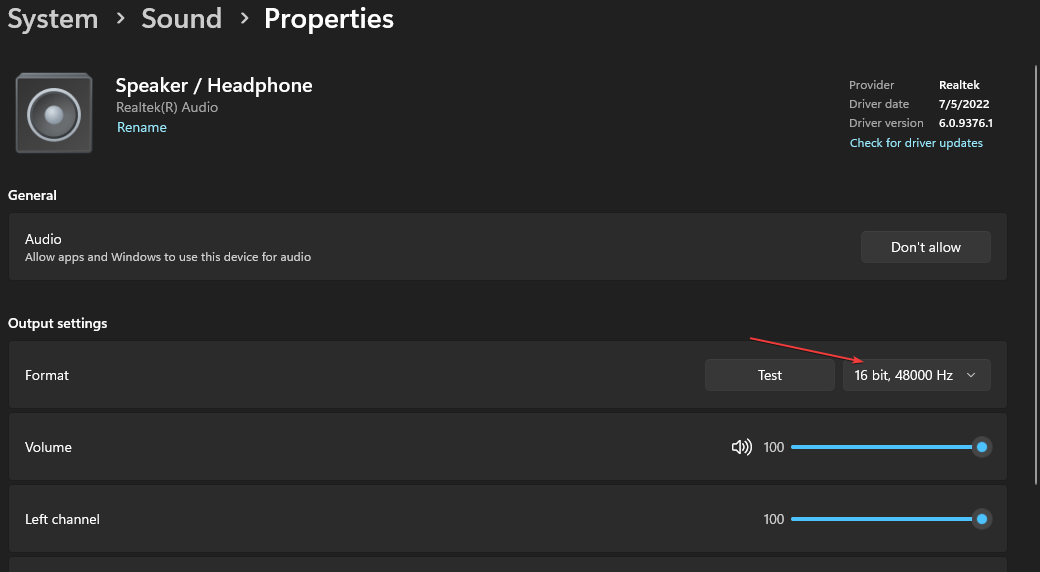Click the Speaker / Headphone device name
The image size is (1040, 572).
click(x=214, y=86)
